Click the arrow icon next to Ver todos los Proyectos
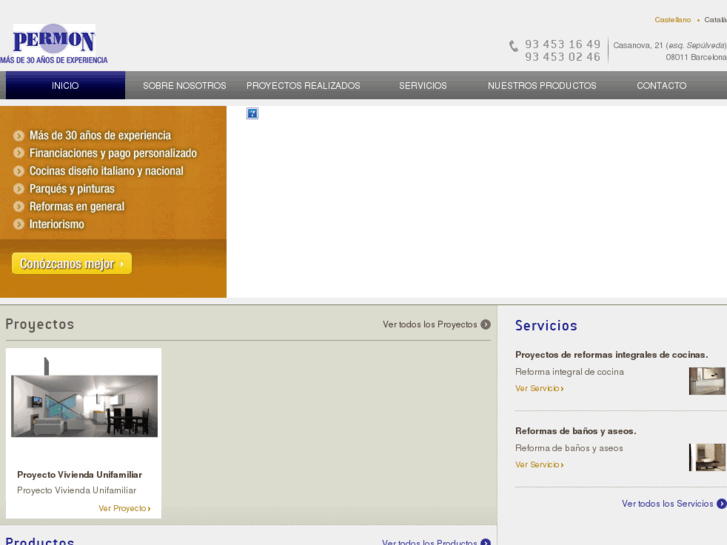The width and height of the screenshot is (727, 545). tap(485, 324)
